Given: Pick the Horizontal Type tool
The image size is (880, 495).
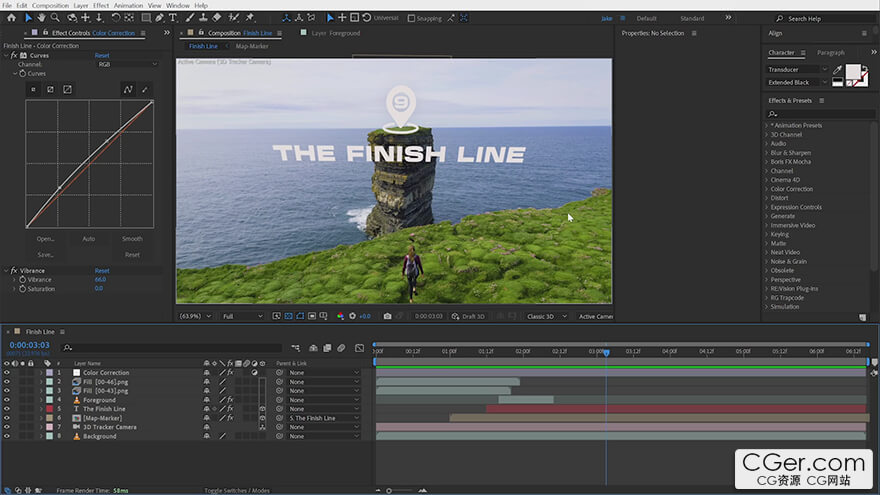Looking at the screenshot, I should coord(174,18).
